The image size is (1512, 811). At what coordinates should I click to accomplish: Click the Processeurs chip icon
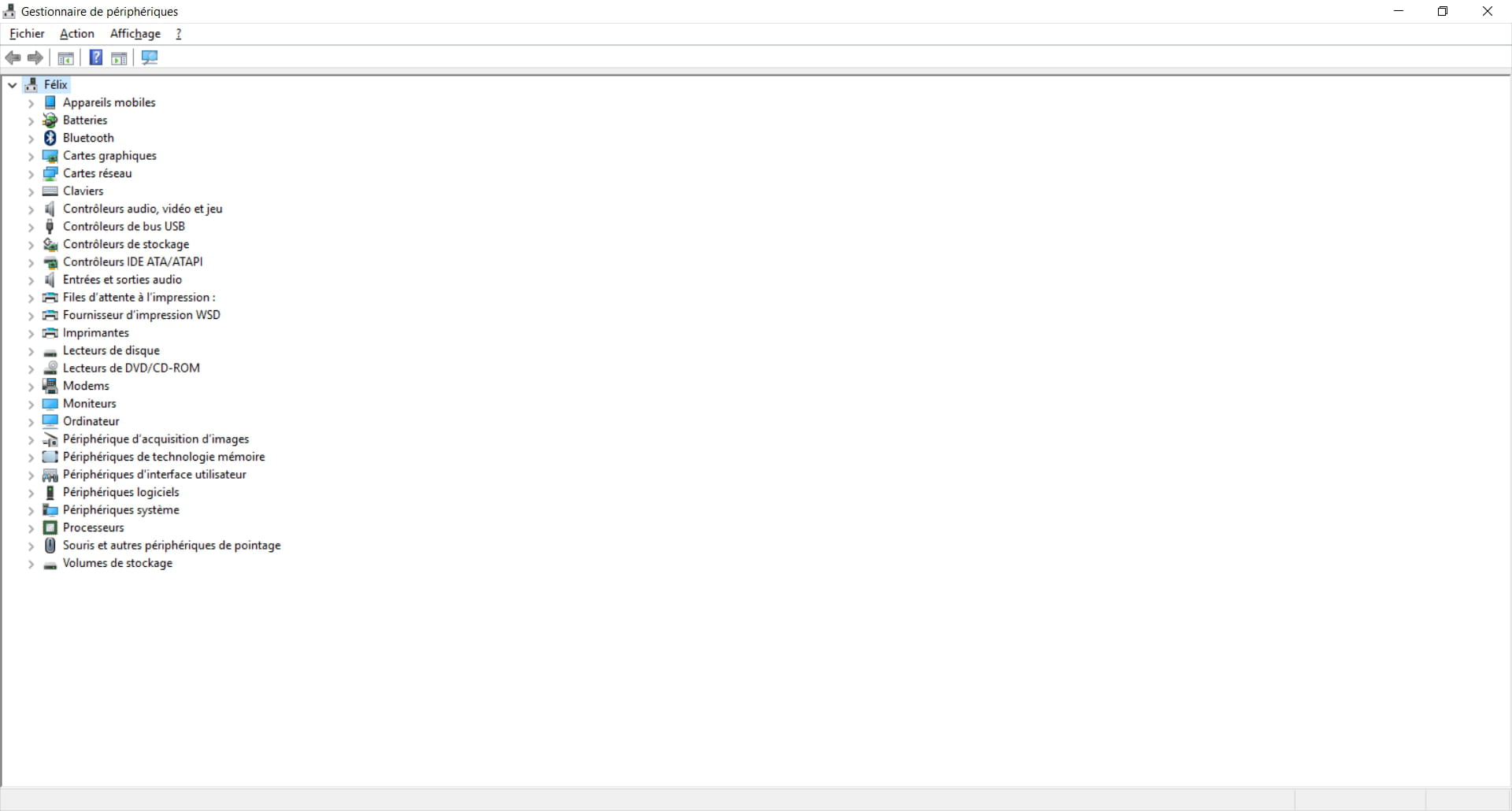[x=50, y=528]
